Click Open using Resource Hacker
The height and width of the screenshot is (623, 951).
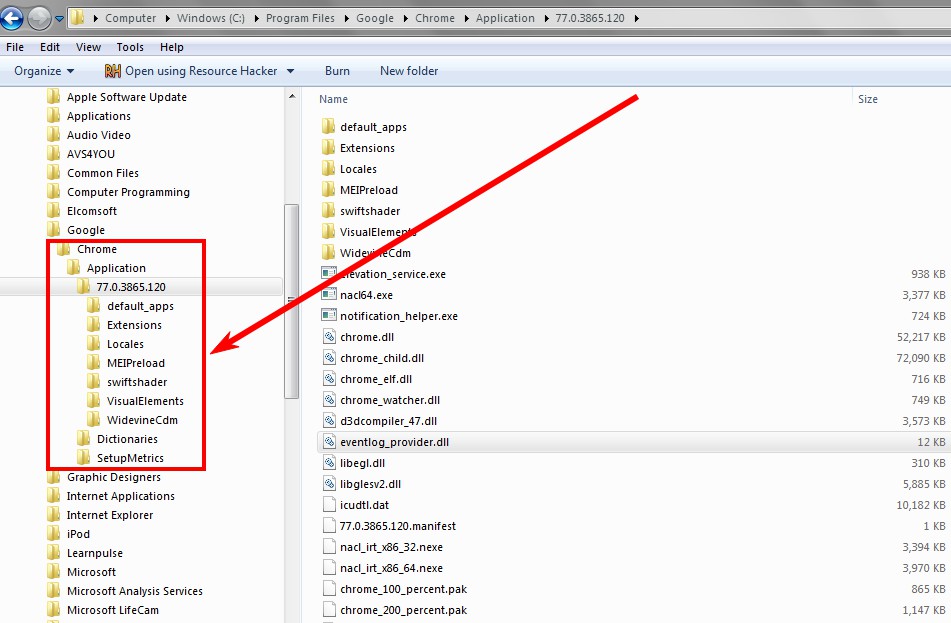[x=201, y=71]
